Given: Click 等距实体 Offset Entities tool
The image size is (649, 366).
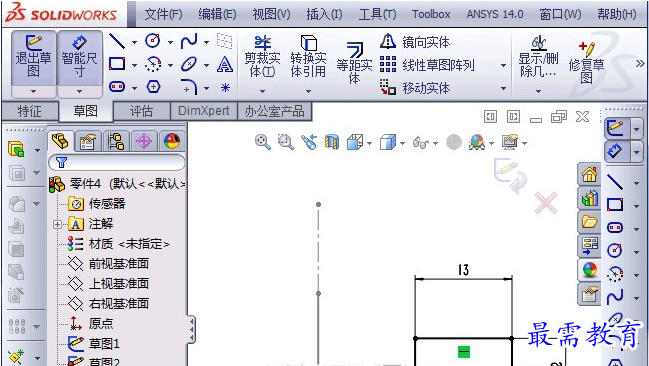Looking at the screenshot, I should click(x=354, y=62).
